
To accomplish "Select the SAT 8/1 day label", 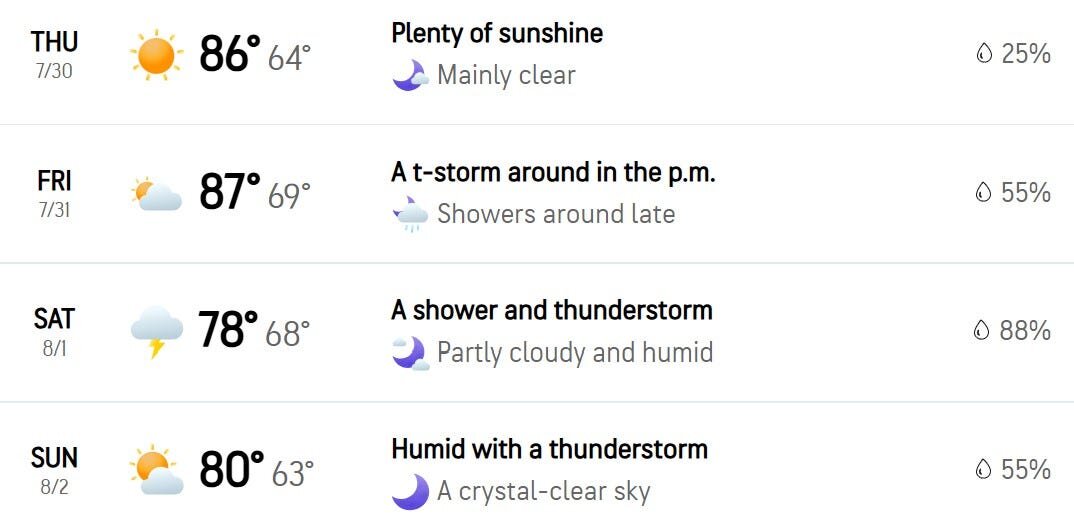I will [54, 332].
